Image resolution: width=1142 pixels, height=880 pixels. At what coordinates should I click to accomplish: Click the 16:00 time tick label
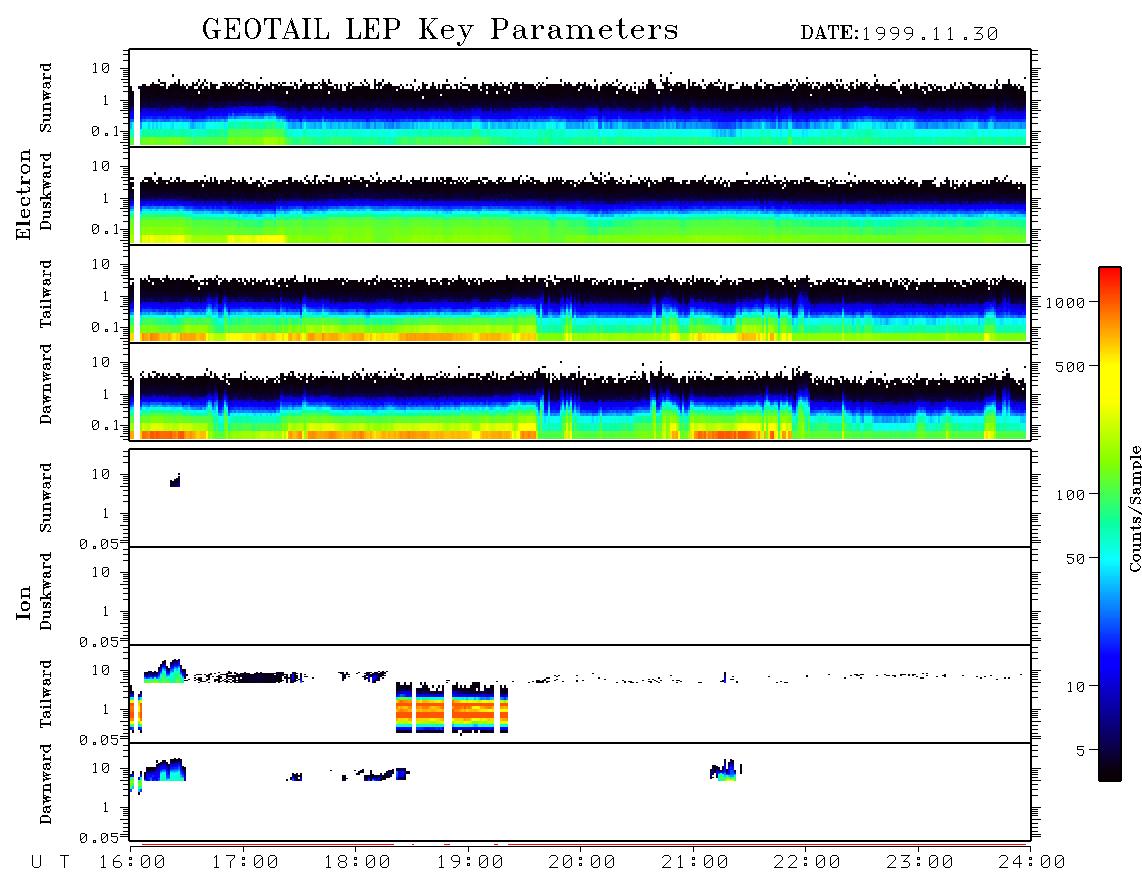pyautogui.click(x=133, y=863)
